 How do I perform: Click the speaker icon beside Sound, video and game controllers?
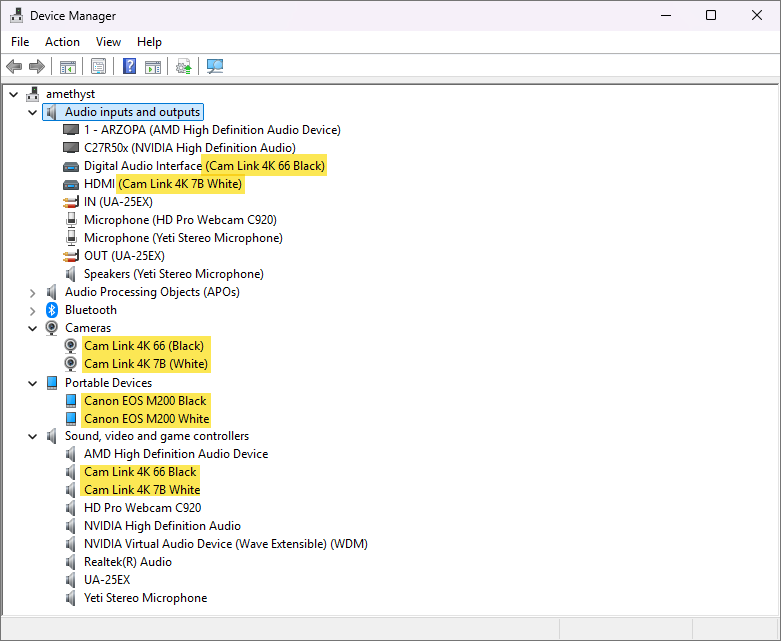coord(52,436)
